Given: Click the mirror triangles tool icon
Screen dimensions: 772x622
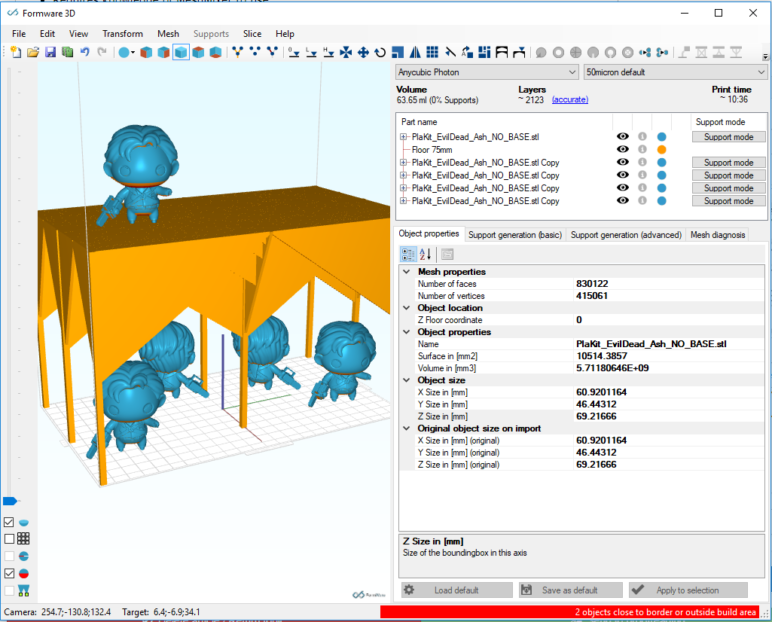Looking at the screenshot, I should pyautogui.click(x=415, y=52).
